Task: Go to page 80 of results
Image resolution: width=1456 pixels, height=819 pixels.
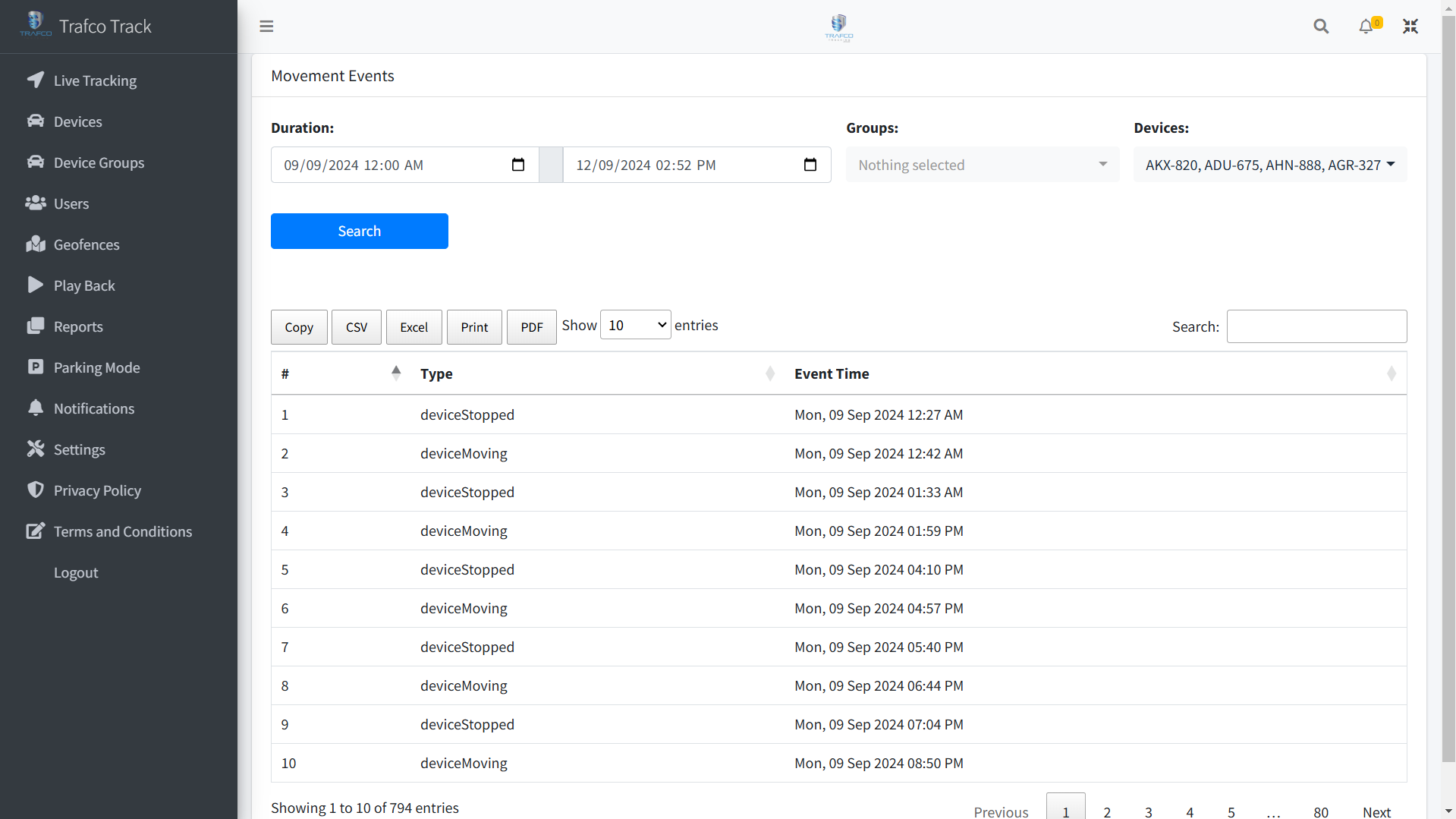Action: pos(1320,811)
